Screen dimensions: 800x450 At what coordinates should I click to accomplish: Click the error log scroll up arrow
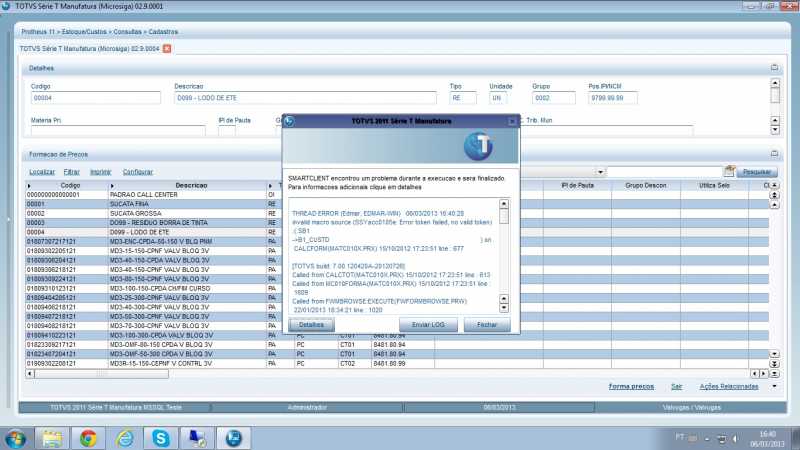click(504, 204)
